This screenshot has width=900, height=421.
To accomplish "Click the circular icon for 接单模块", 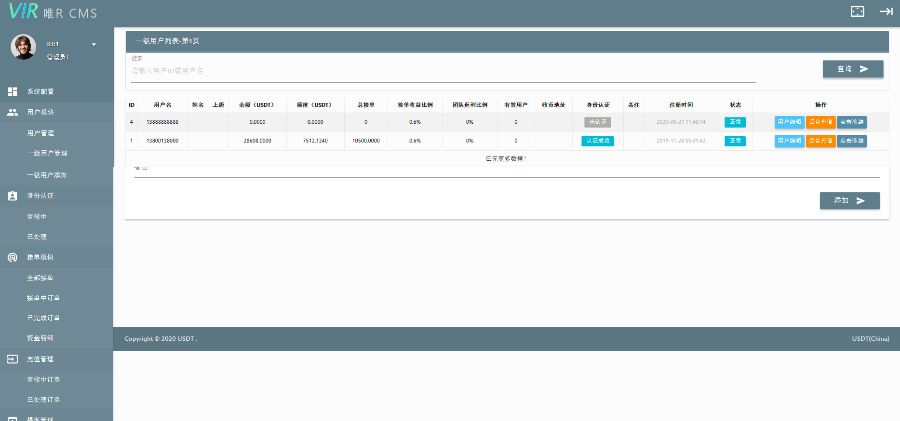I will [12, 257].
